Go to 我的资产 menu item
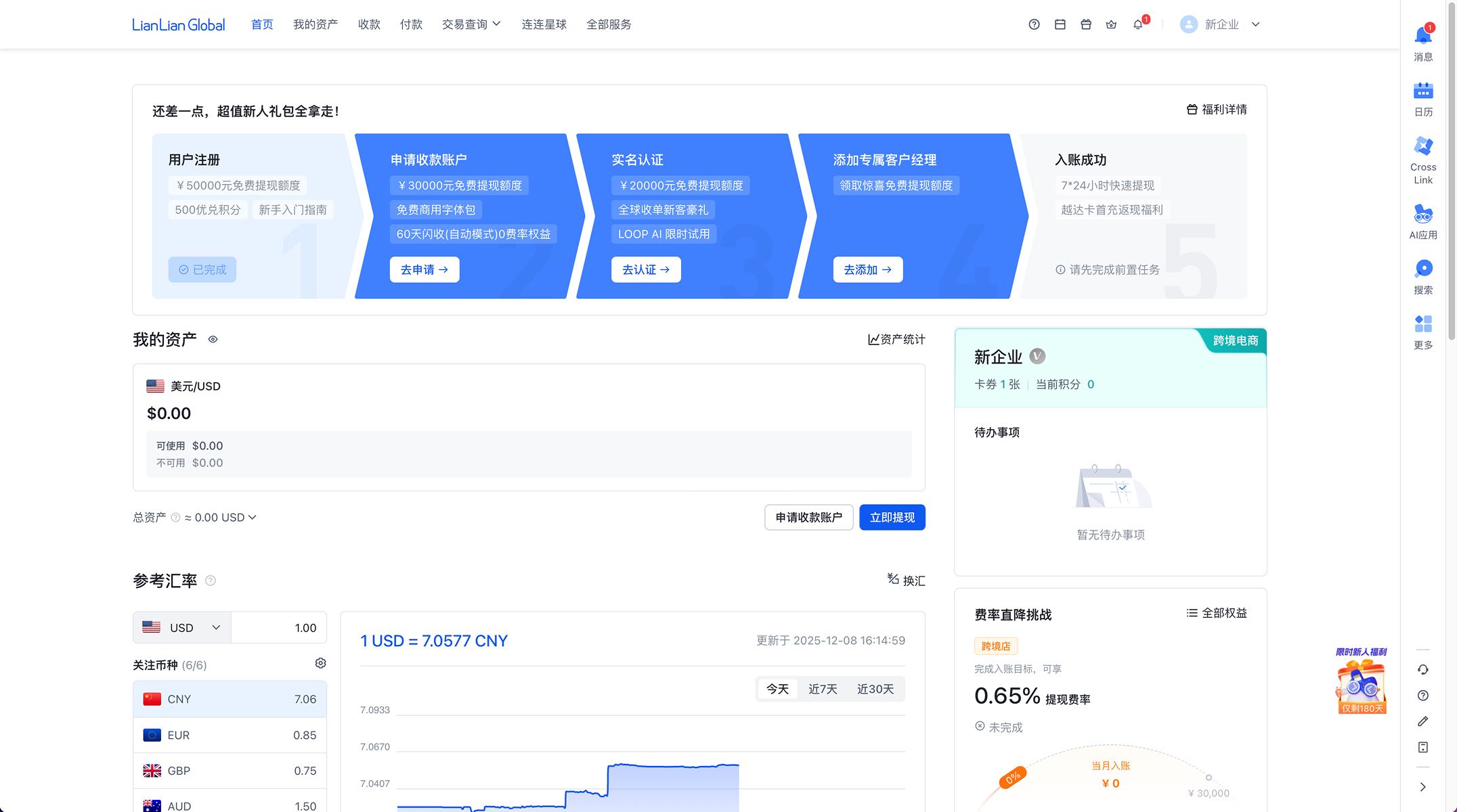 click(x=315, y=24)
